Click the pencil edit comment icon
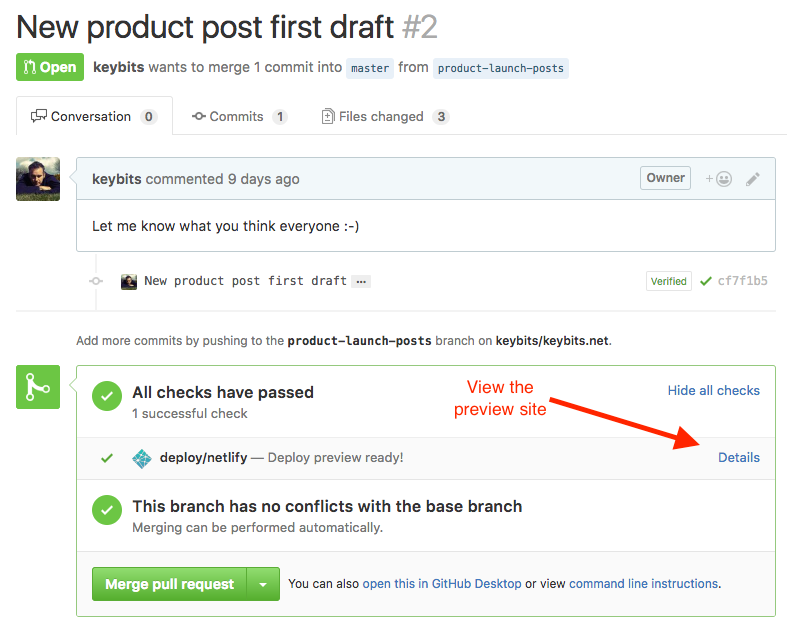This screenshot has width=787, height=629. click(753, 179)
